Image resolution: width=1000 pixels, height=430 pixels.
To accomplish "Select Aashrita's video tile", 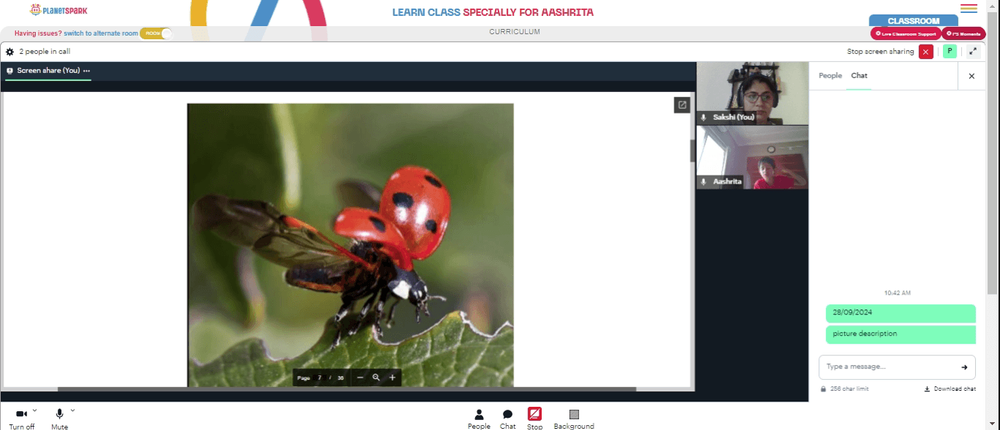I will (752, 157).
